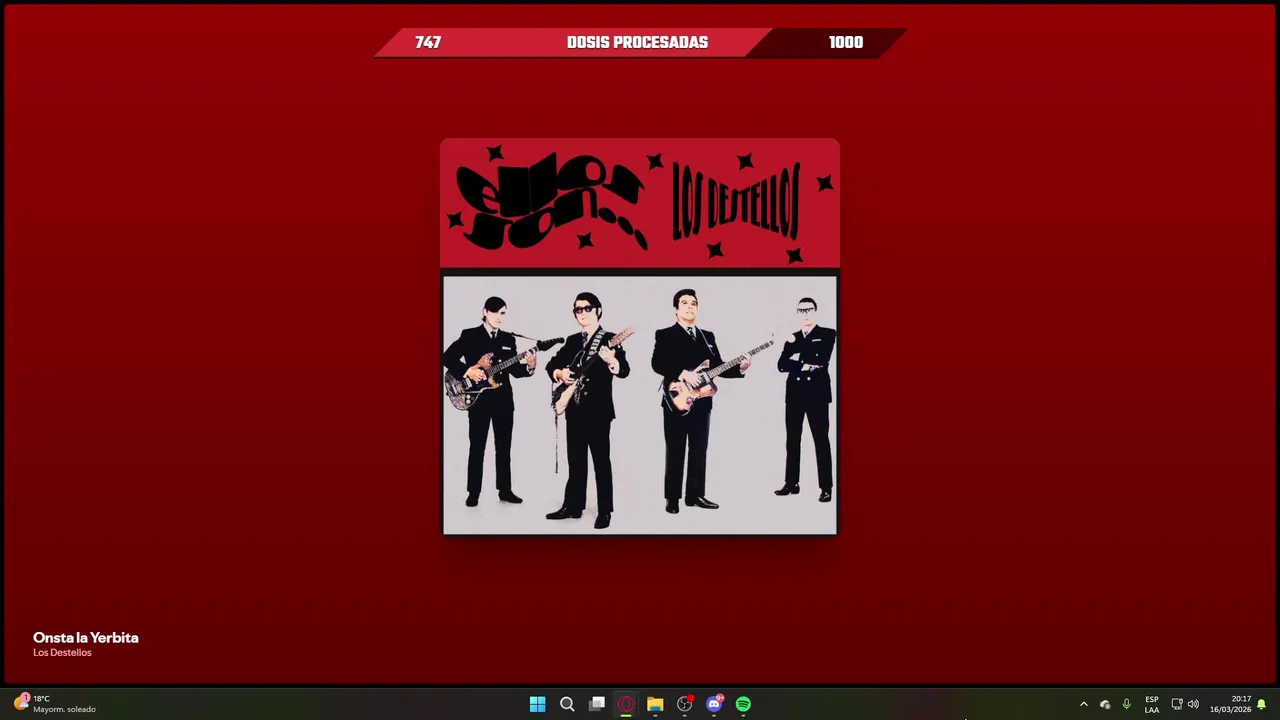Open the weather widget showing 18°C
This screenshot has width=1280, height=720.
click(55, 704)
